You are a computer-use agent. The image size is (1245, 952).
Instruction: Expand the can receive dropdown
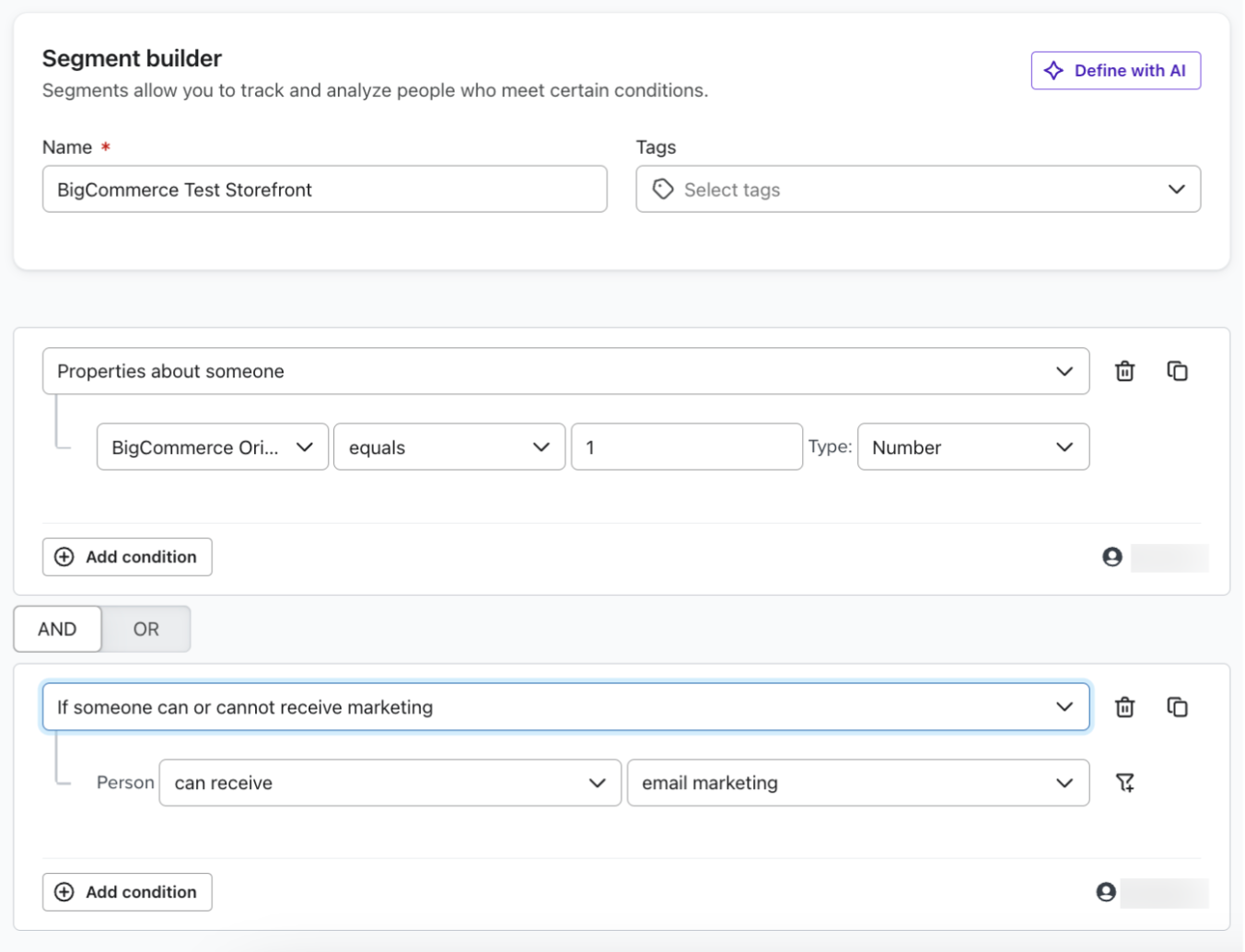(390, 783)
